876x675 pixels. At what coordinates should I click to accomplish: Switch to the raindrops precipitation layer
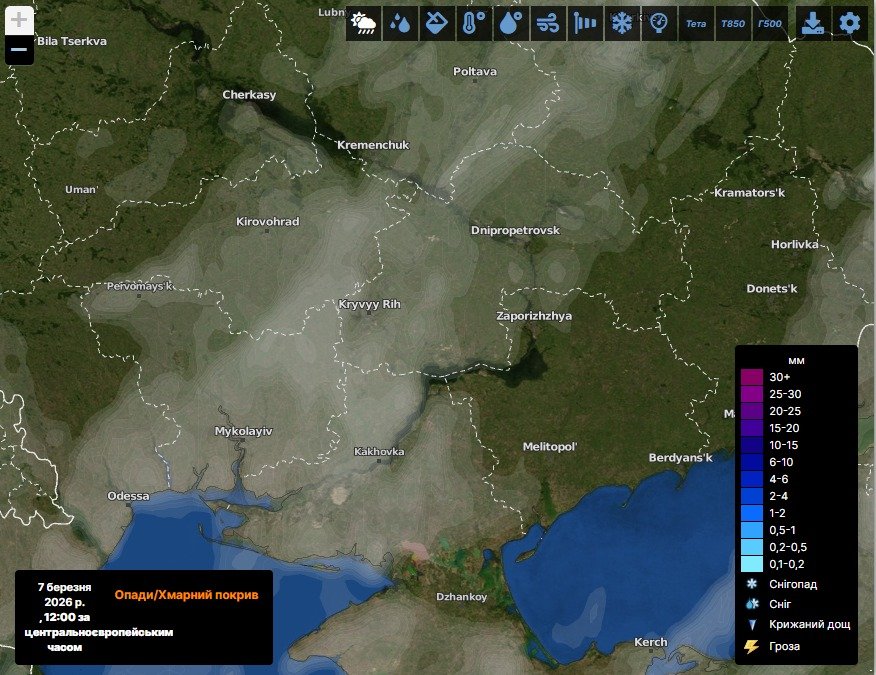(401, 22)
